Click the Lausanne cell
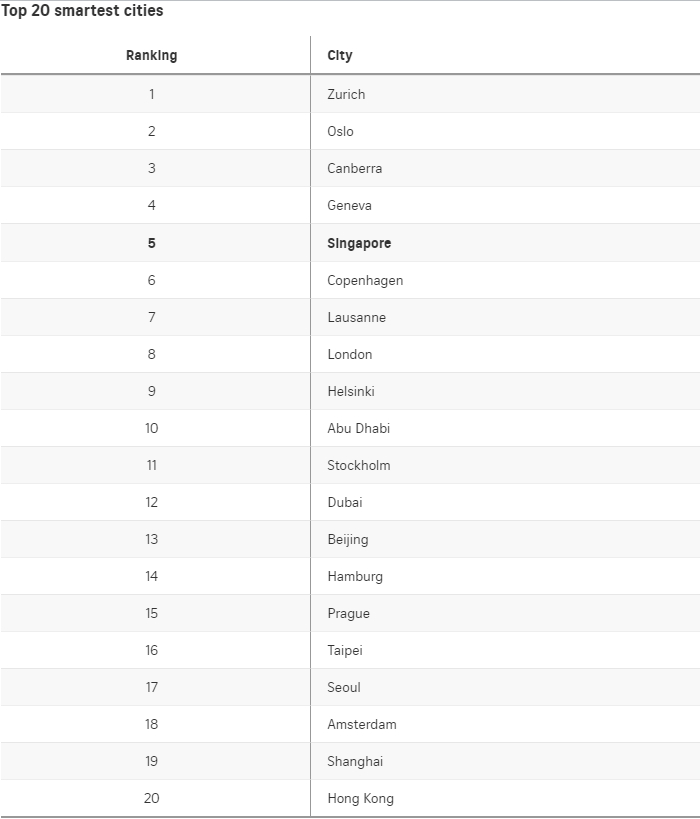 pyautogui.click(x=356, y=318)
